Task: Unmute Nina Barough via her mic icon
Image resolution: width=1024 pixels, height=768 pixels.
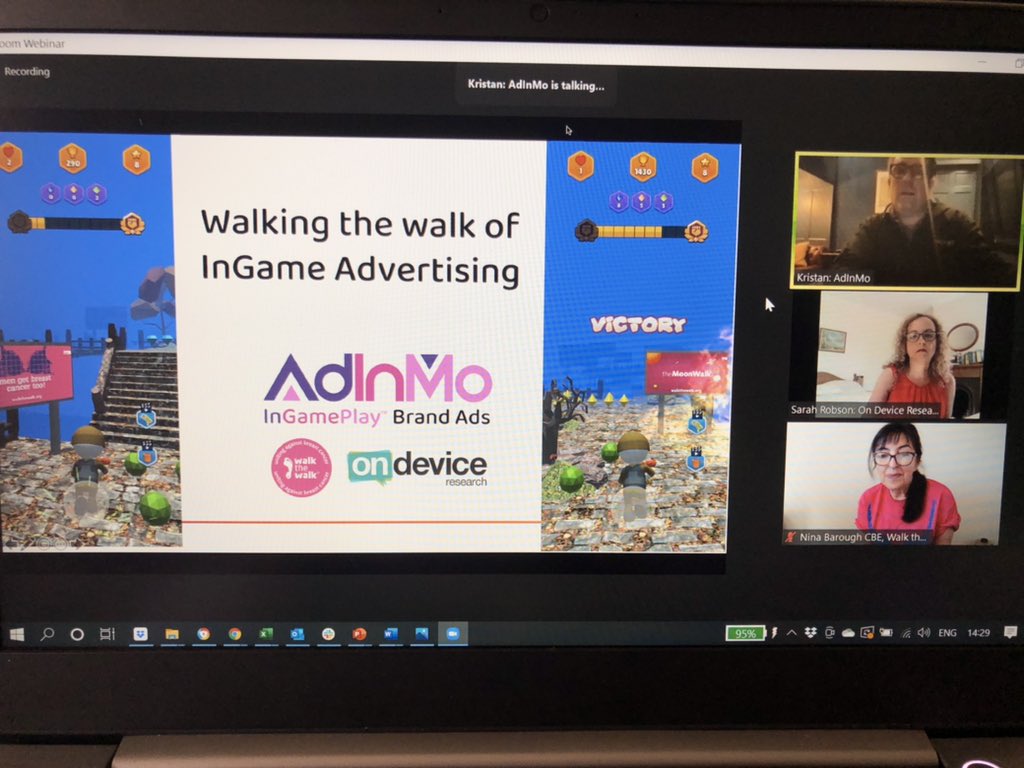Action: pyautogui.click(x=790, y=537)
